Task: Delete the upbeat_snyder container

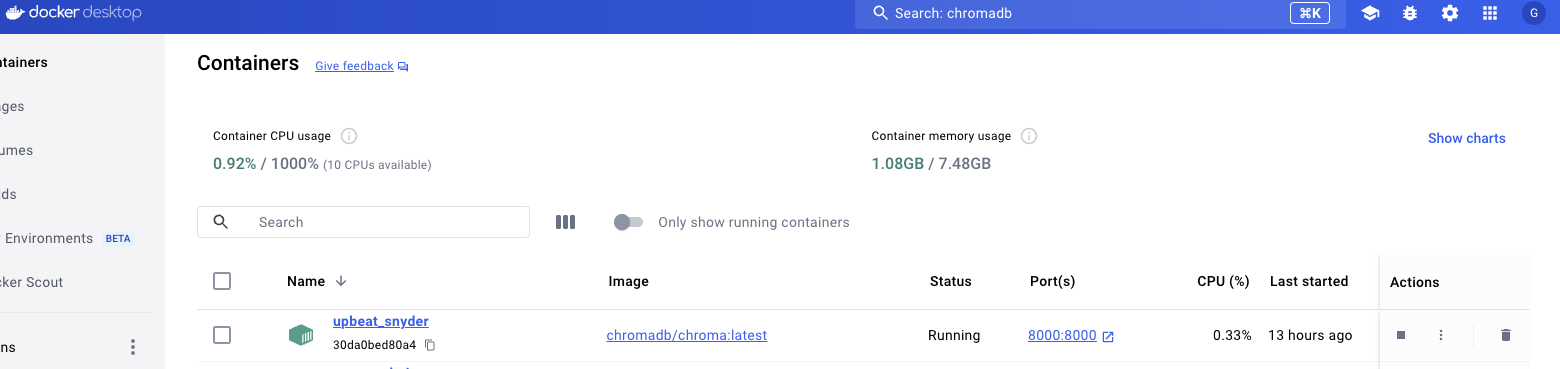Action: point(1506,335)
